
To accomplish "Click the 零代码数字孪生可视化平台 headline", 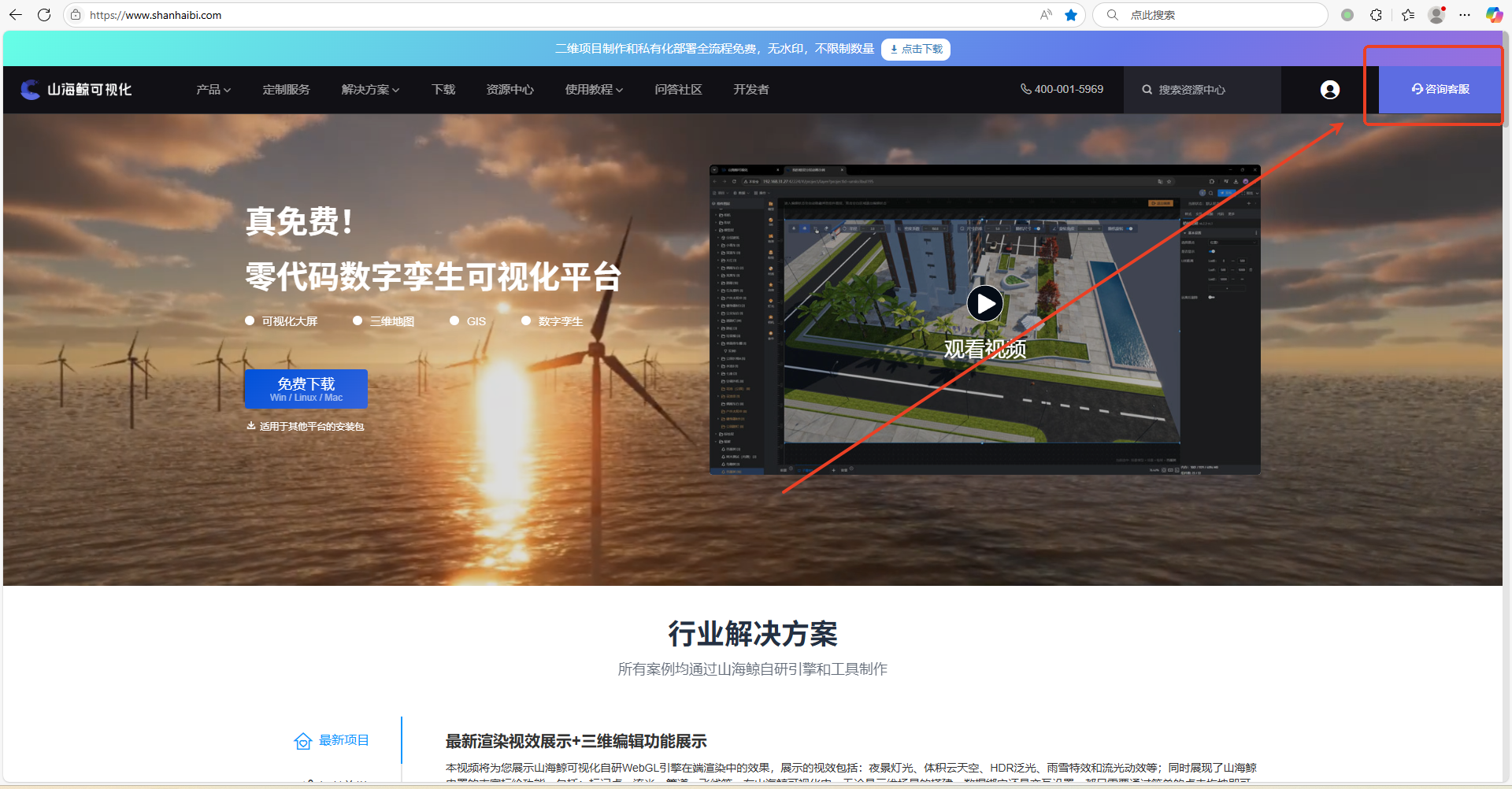I will 434,276.
